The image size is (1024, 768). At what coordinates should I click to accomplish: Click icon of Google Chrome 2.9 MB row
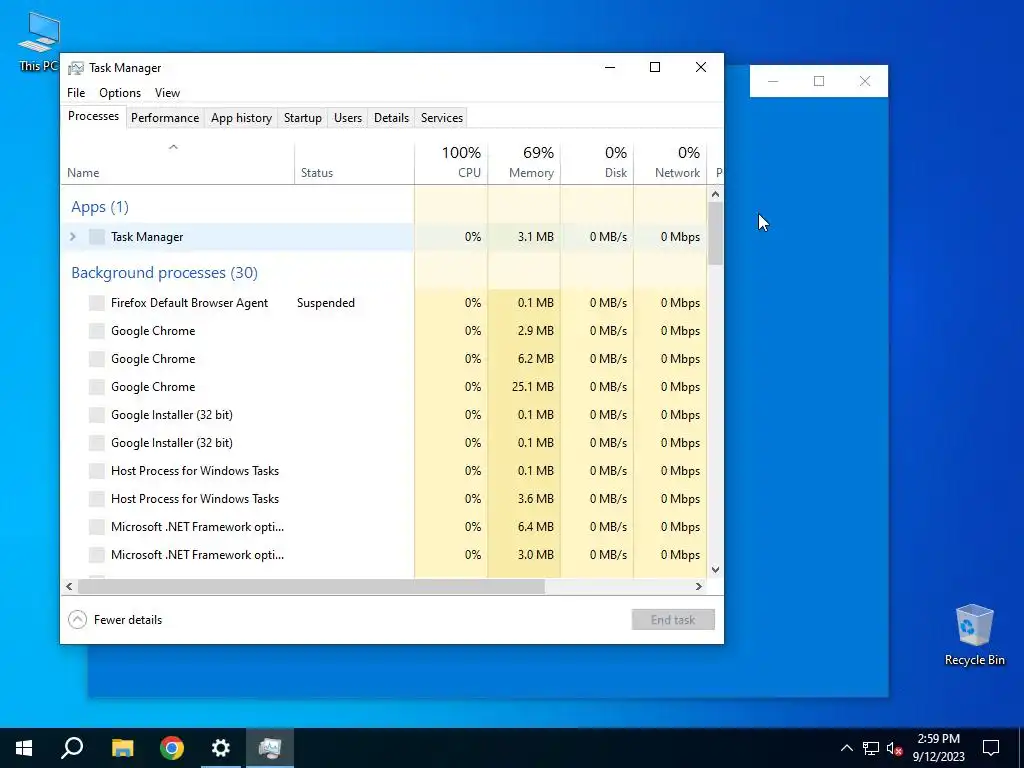click(x=97, y=331)
